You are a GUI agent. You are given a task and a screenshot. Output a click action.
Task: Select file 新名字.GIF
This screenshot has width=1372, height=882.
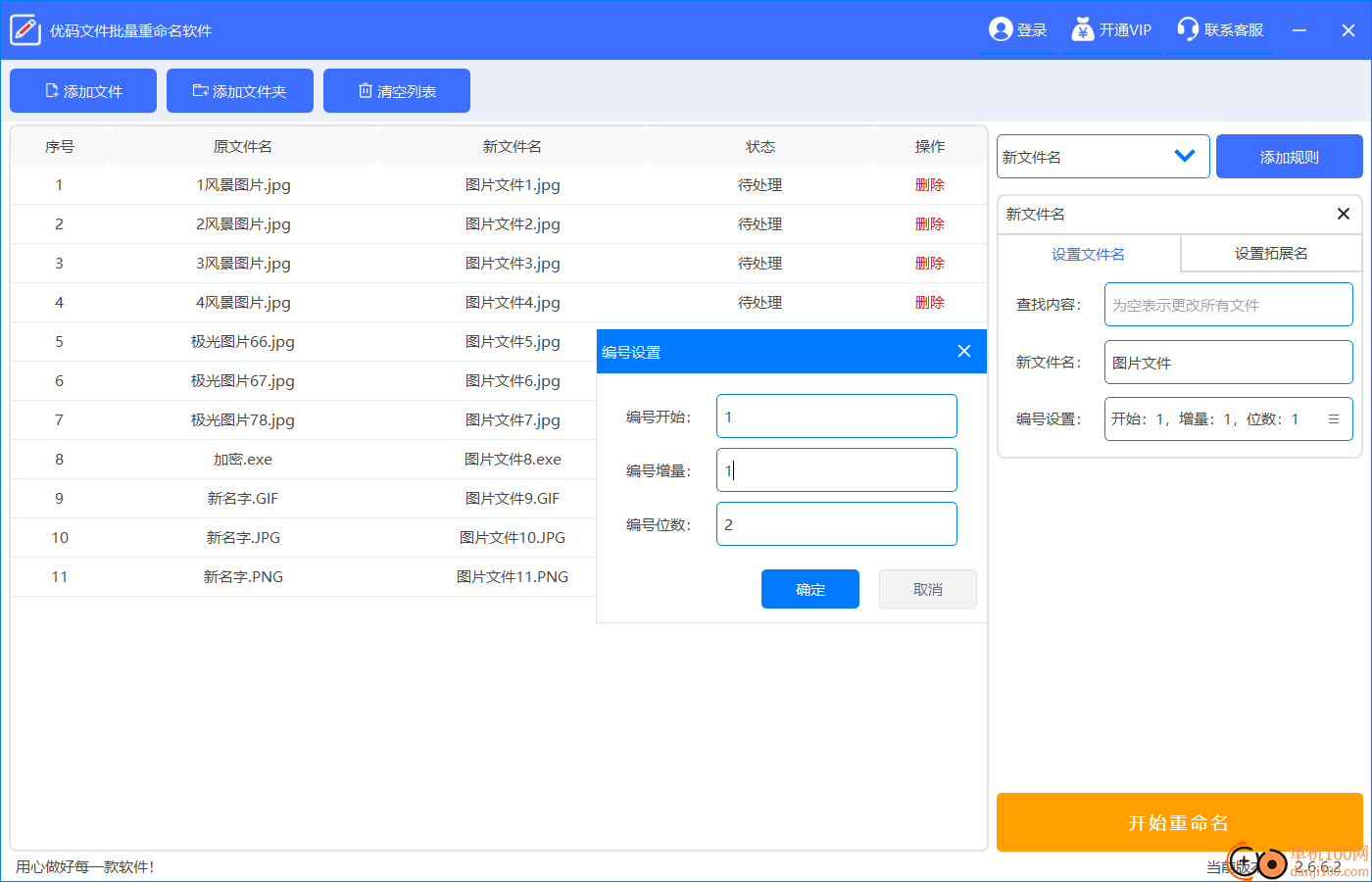(x=243, y=499)
